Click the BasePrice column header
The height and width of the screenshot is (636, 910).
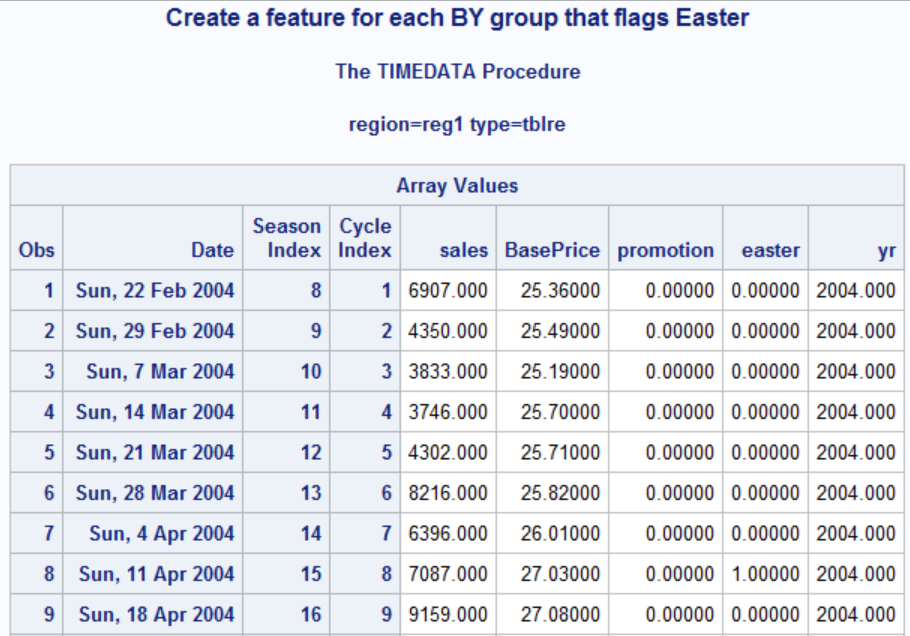(552, 250)
